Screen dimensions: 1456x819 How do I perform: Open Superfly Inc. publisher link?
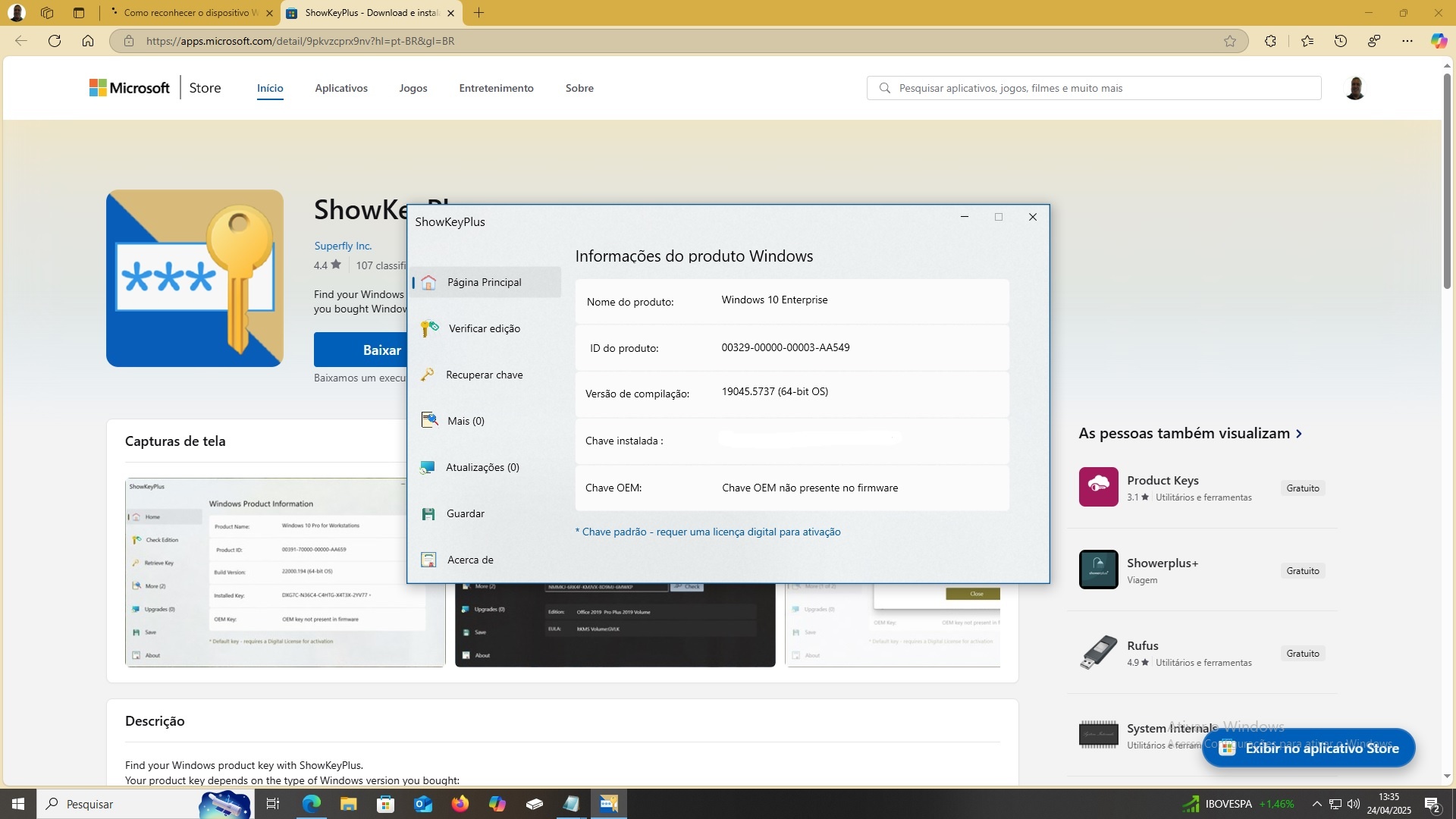coord(343,246)
